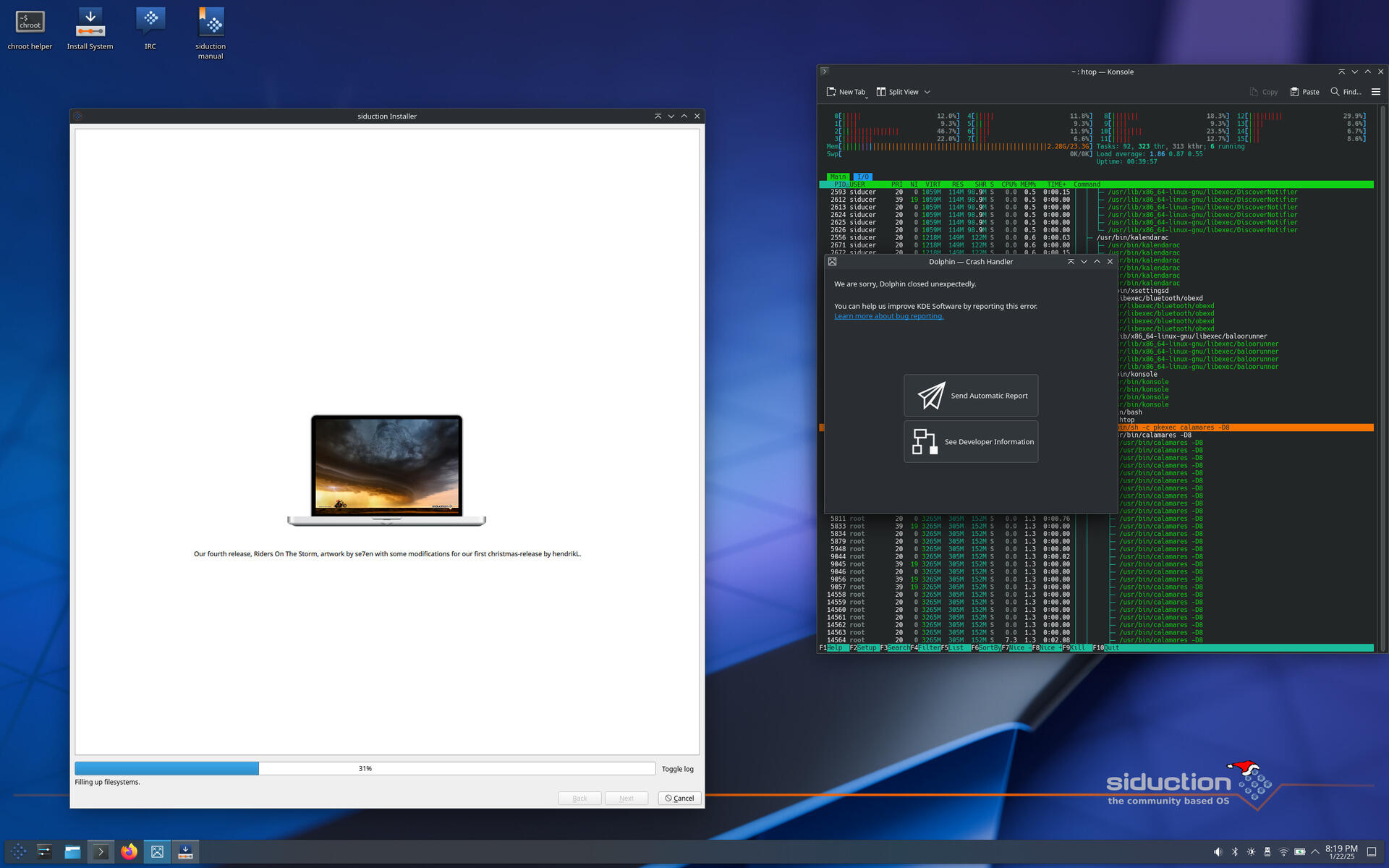Screen dimensions: 1389x868
Task: Toggle keep-above on the Crash Handler window
Action: pos(1071,262)
